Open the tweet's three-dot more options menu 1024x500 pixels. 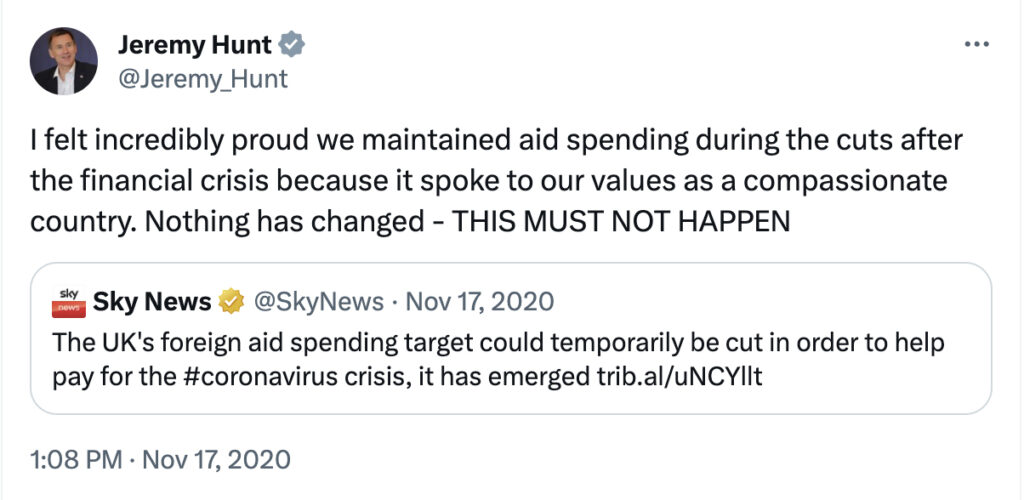977,44
